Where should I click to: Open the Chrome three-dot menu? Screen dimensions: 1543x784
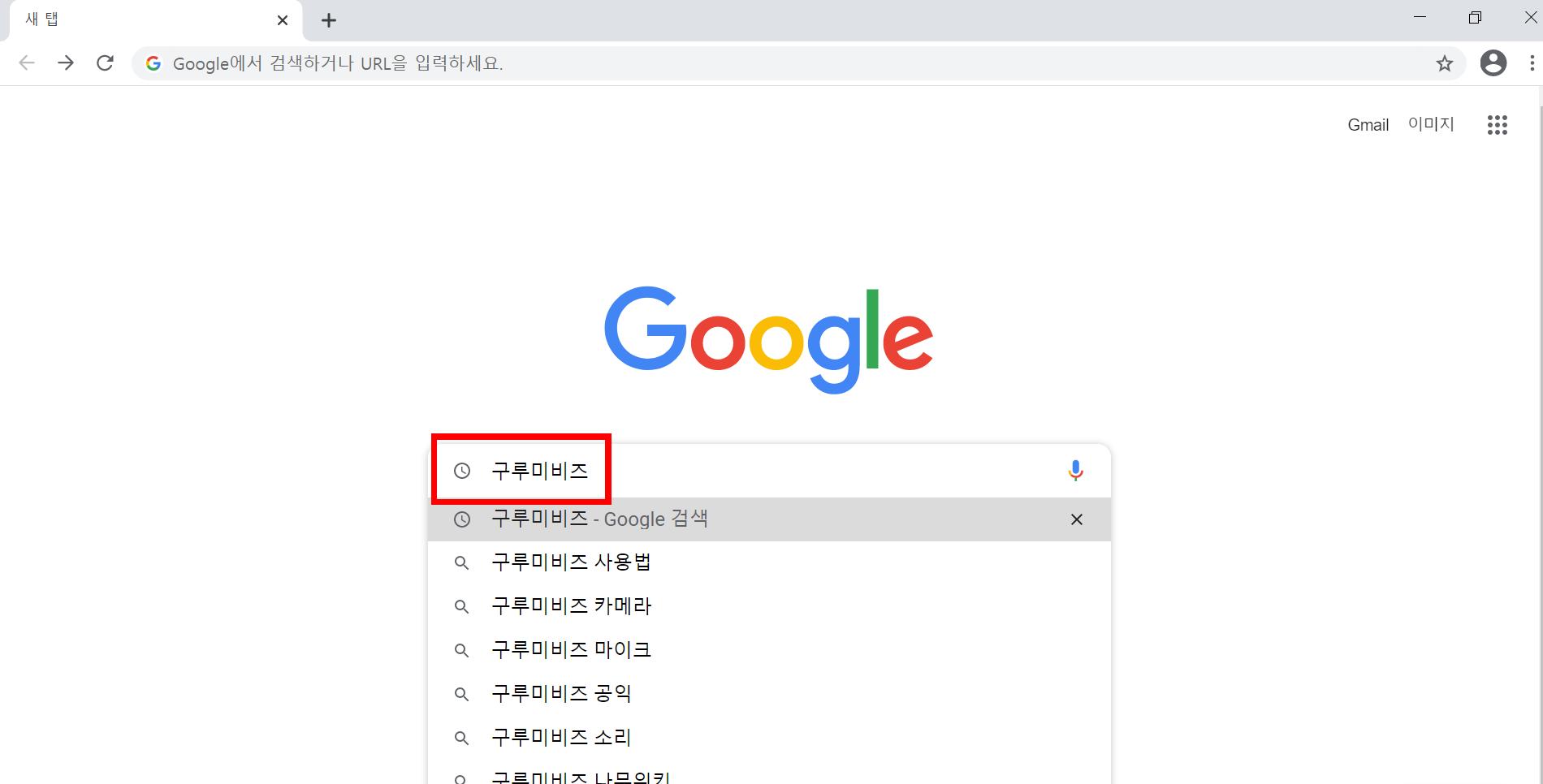(1532, 63)
